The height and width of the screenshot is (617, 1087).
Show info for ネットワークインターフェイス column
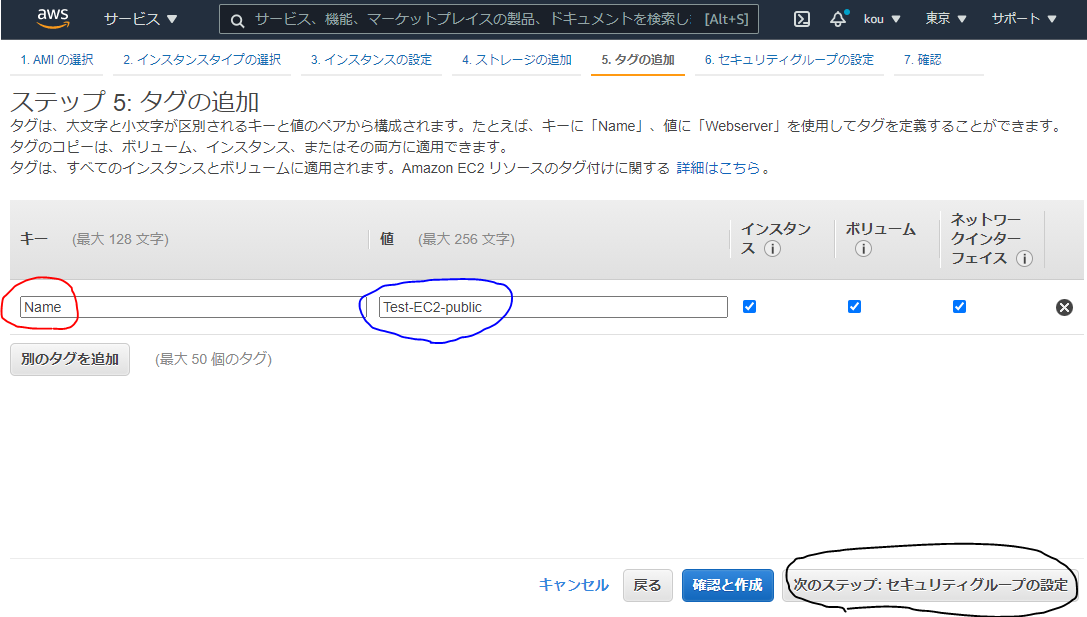coord(1024,258)
